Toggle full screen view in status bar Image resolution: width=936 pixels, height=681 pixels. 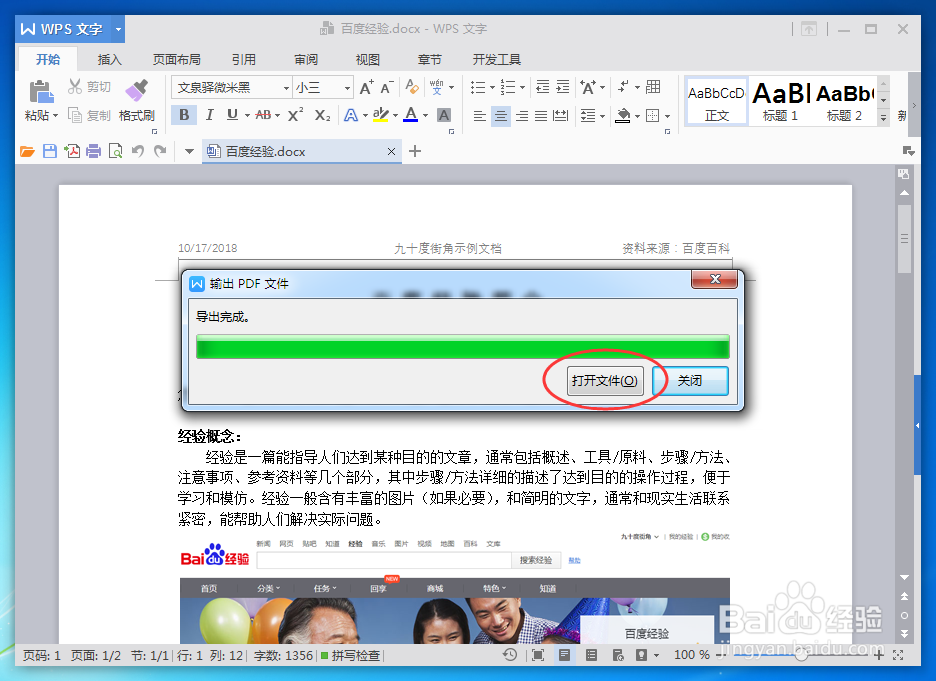coord(537,655)
